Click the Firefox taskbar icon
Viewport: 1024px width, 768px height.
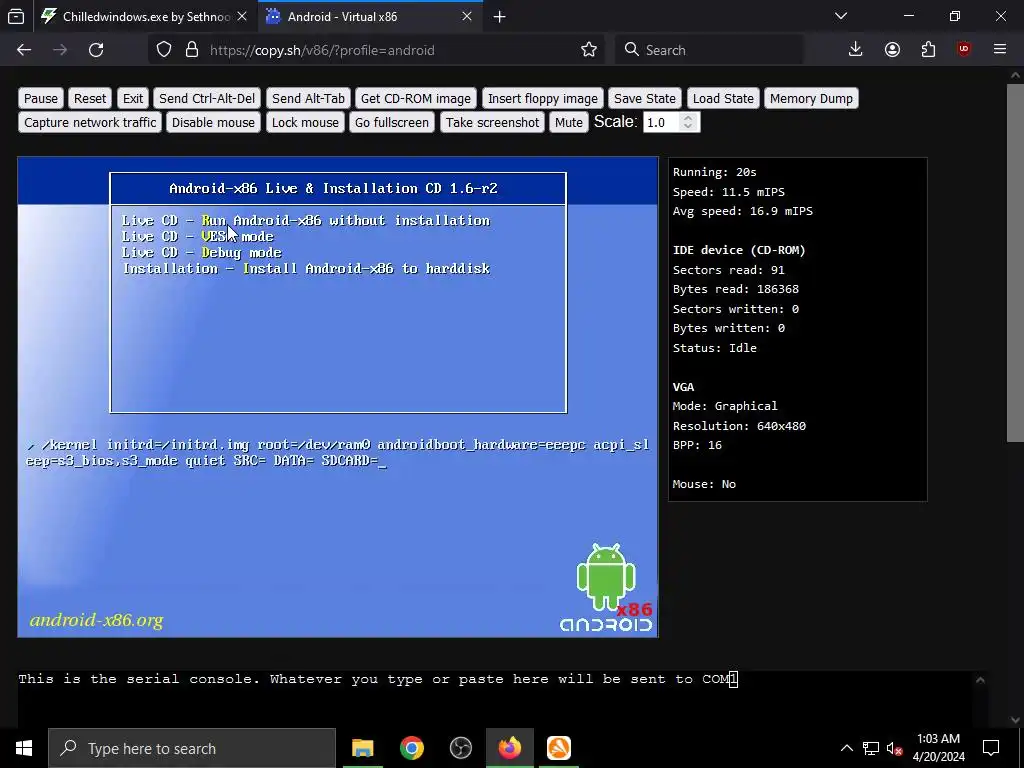coord(509,748)
